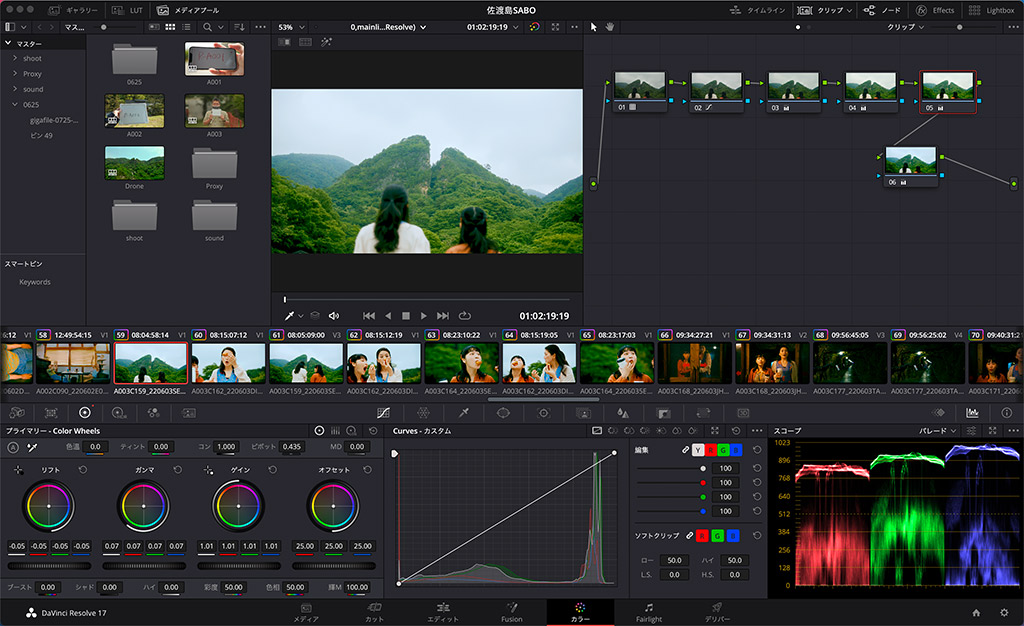The height and width of the screenshot is (626, 1024).
Task: Open the RGB Mixer palette icon
Action: click(x=153, y=413)
